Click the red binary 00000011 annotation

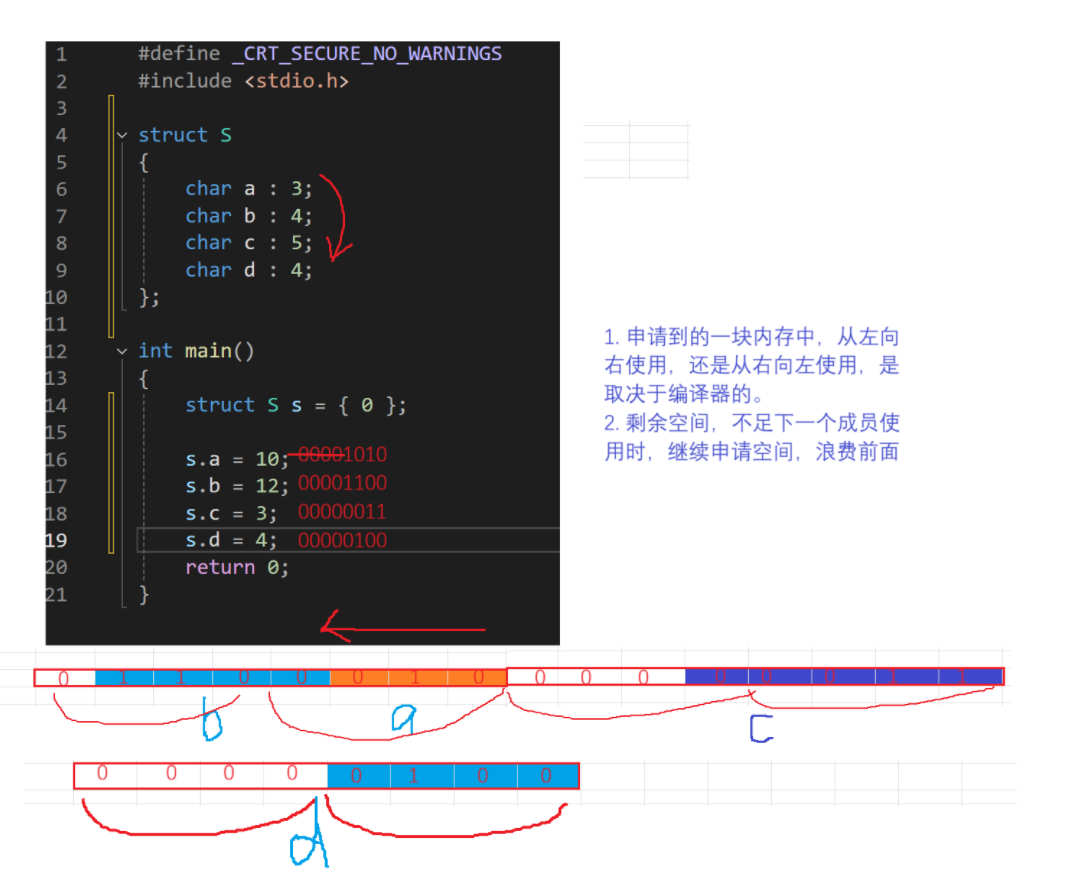343,512
